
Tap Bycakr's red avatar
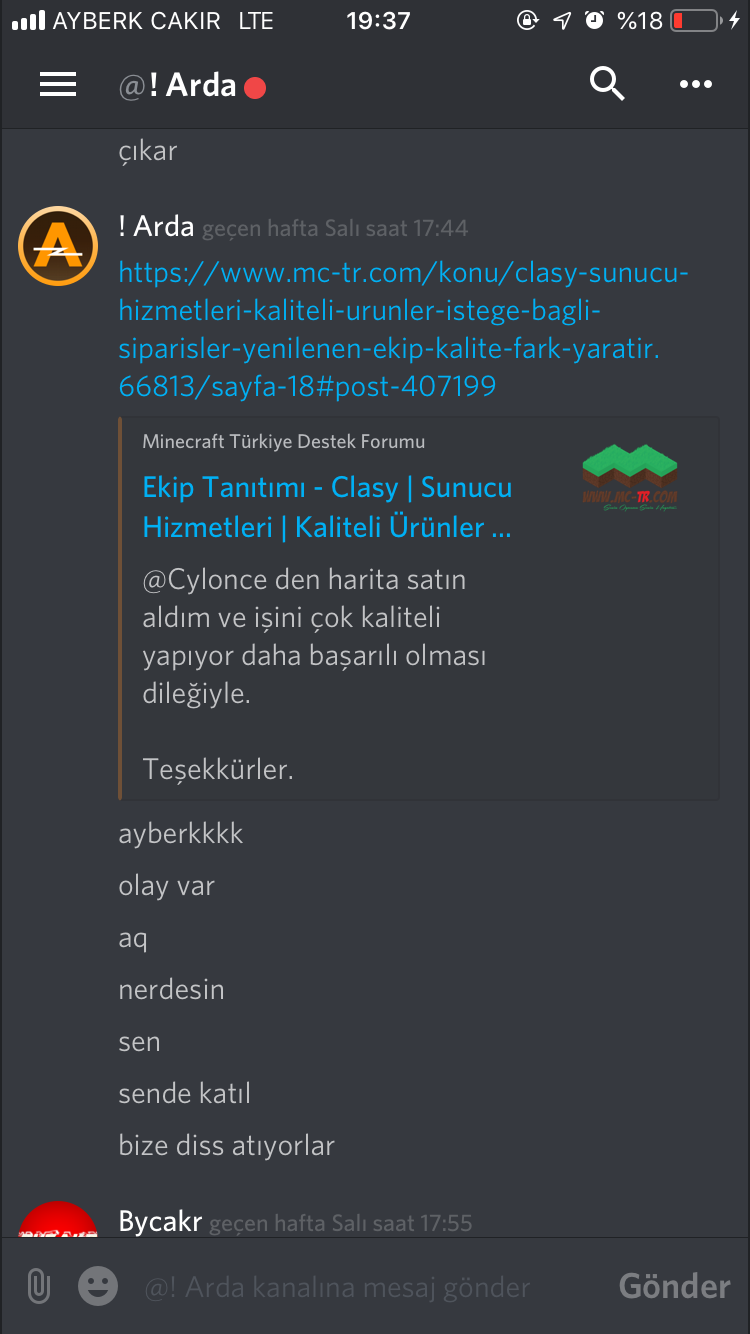click(58, 1220)
